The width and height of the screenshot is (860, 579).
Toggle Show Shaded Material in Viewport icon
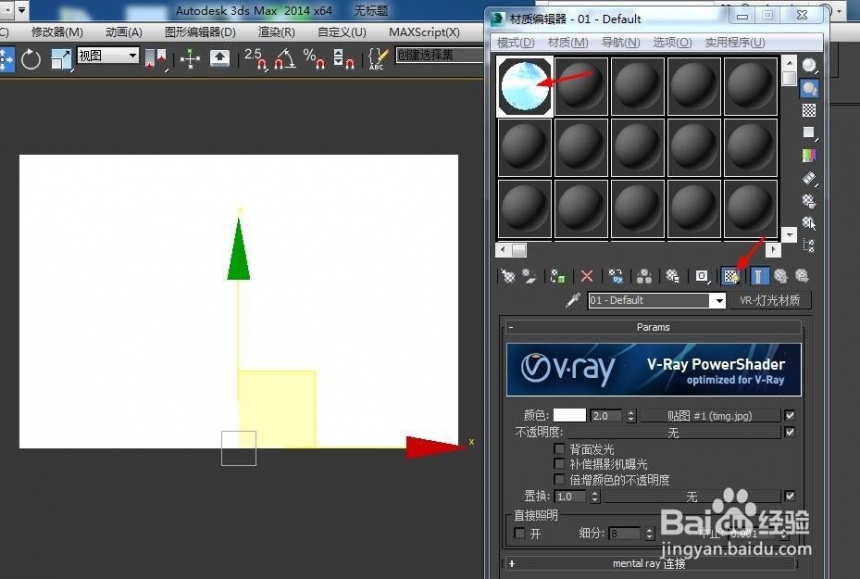(731, 276)
